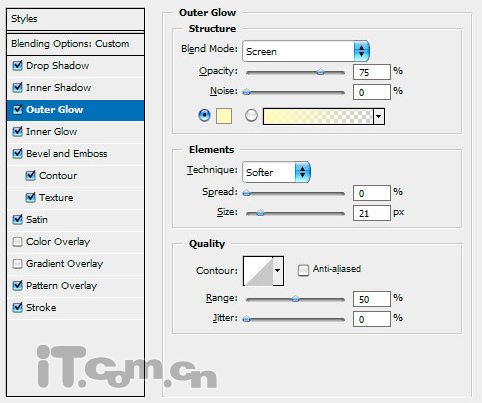Click the pale yellow glow color swatch

click(224, 116)
